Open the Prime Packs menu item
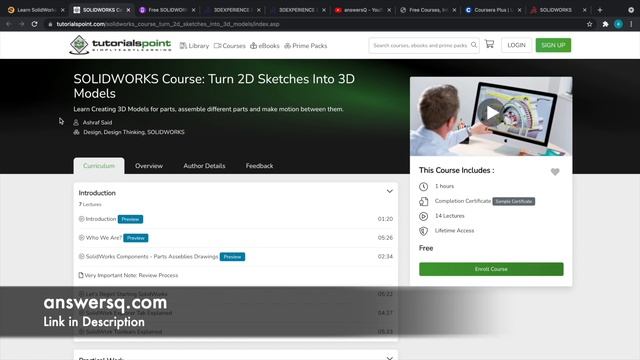The height and width of the screenshot is (360, 640). (x=306, y=46)
